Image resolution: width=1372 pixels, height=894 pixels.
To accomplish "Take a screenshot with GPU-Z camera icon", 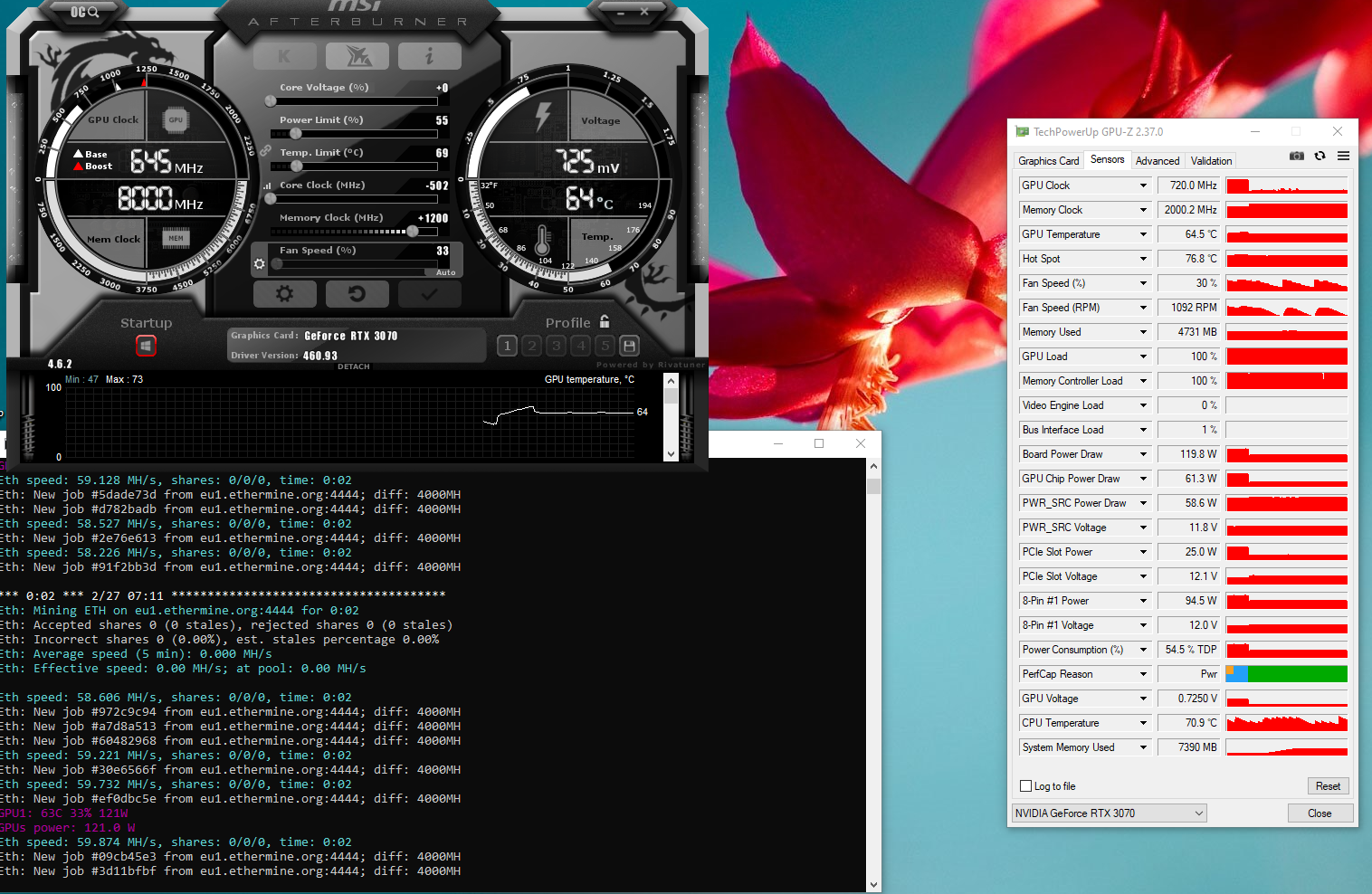I will point(1297,156).
